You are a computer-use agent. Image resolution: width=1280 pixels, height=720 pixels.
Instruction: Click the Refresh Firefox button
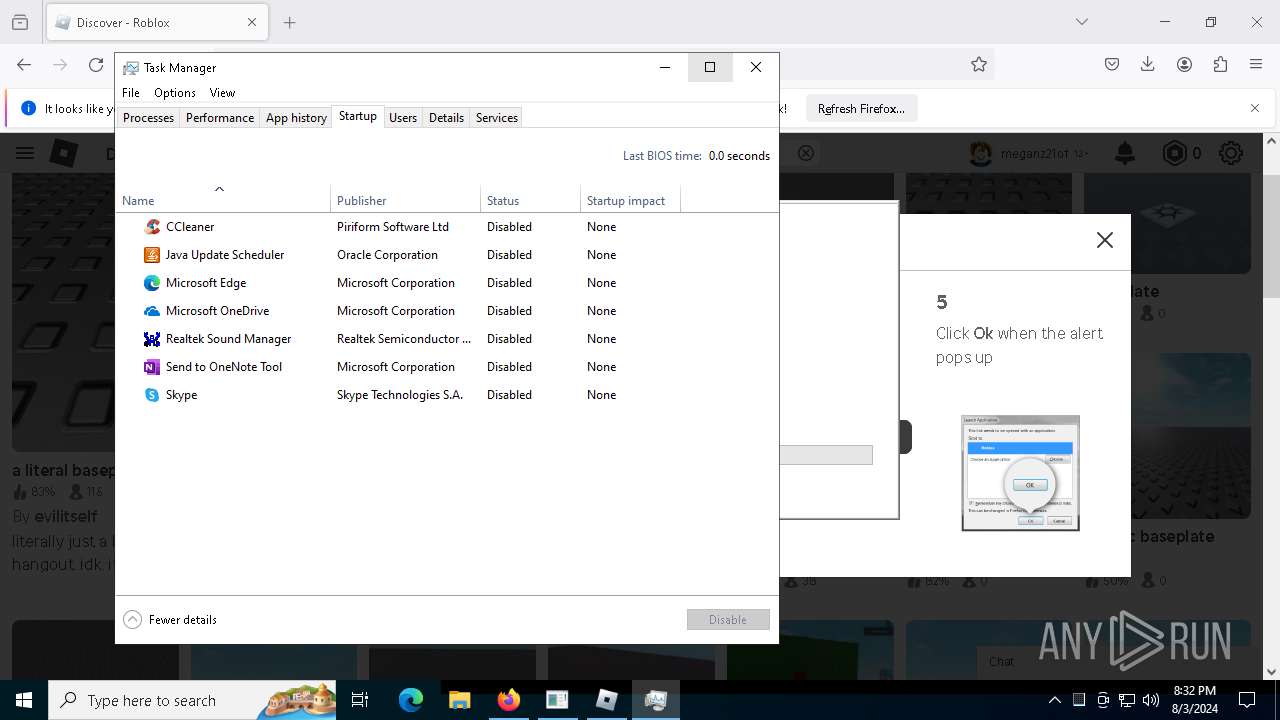tap(861, 109)
